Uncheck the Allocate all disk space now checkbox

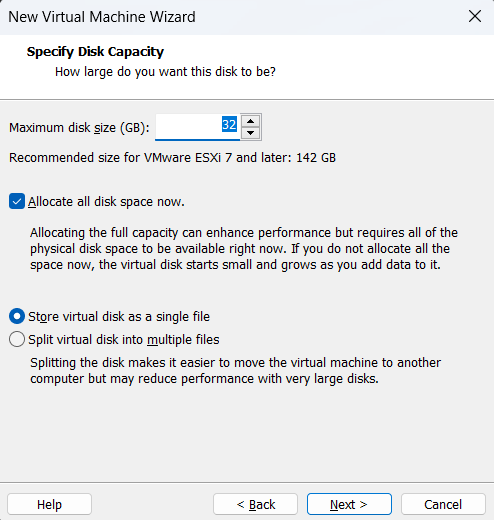click(x=17, y=201)
